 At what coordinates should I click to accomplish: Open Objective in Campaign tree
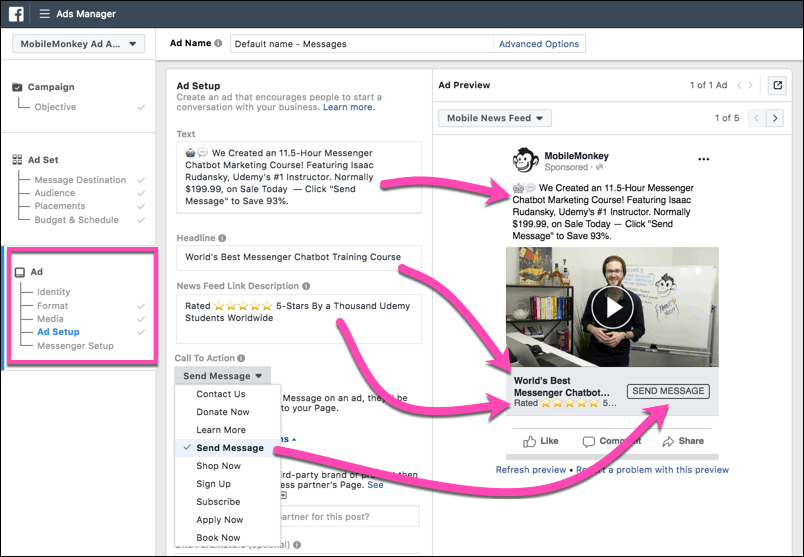click(55, 107)
